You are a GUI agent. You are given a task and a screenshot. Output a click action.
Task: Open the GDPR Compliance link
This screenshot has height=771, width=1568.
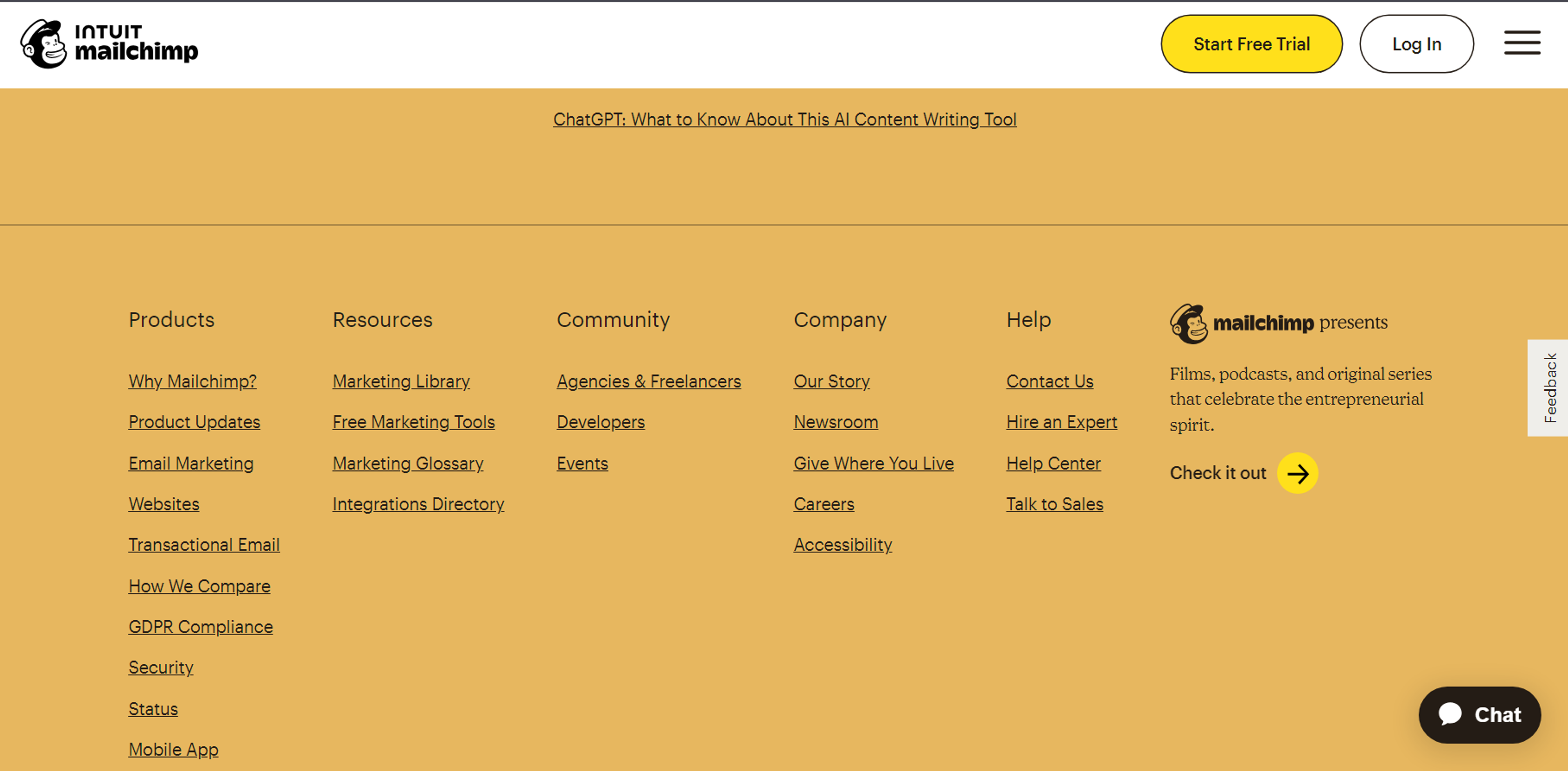click(x=200, y=627)
